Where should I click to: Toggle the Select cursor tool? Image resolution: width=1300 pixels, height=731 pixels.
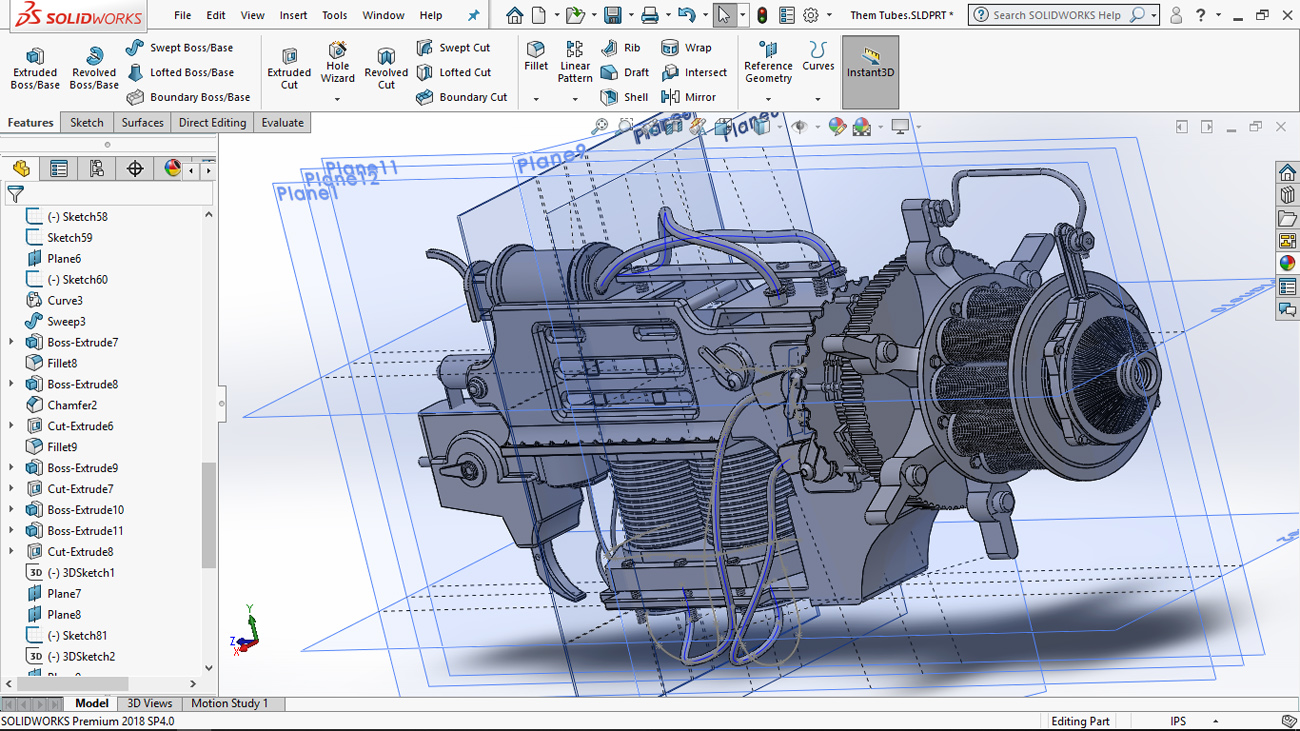tap(724, 15)
